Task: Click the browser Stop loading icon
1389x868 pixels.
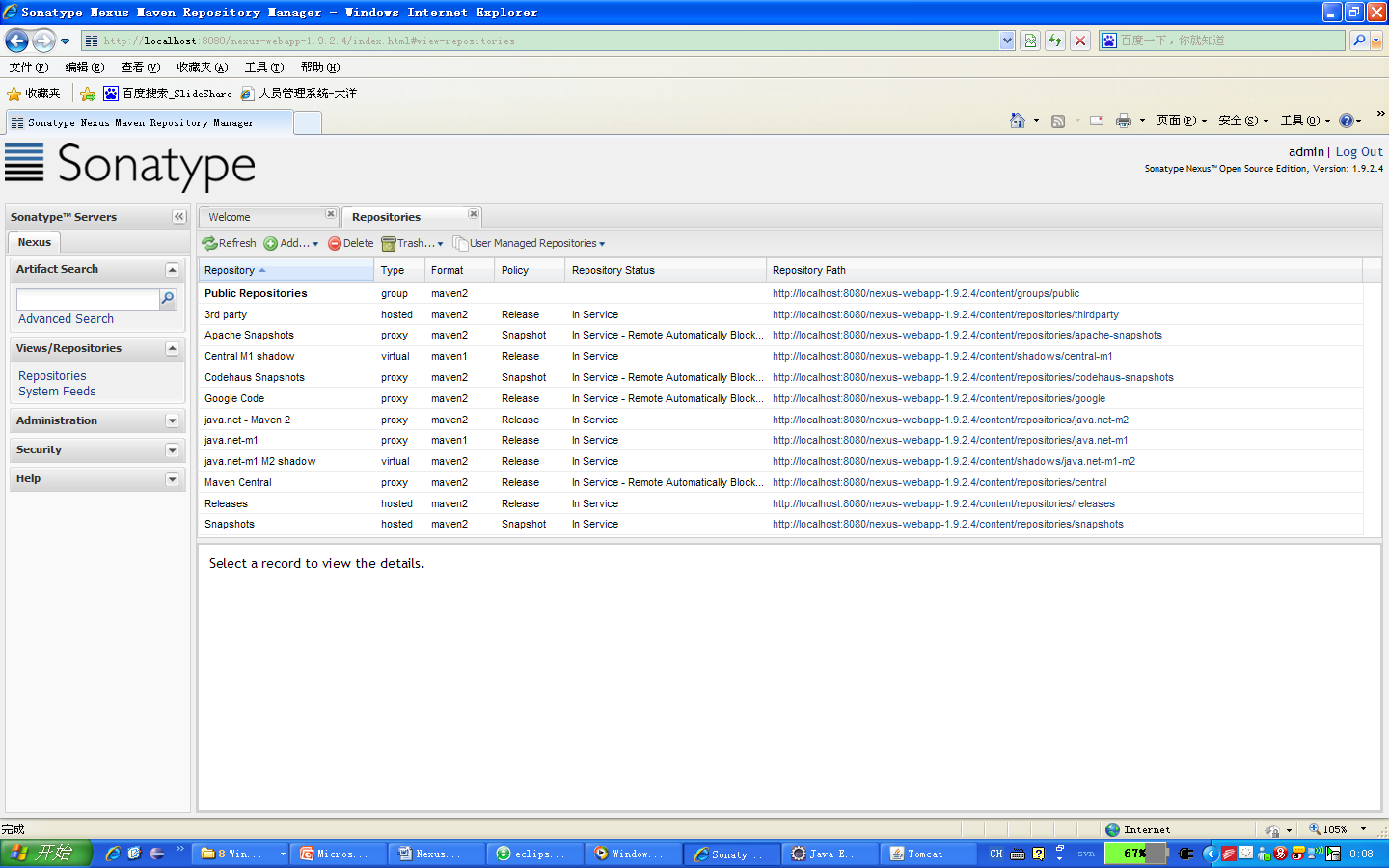Action: tap(1080, 41)
